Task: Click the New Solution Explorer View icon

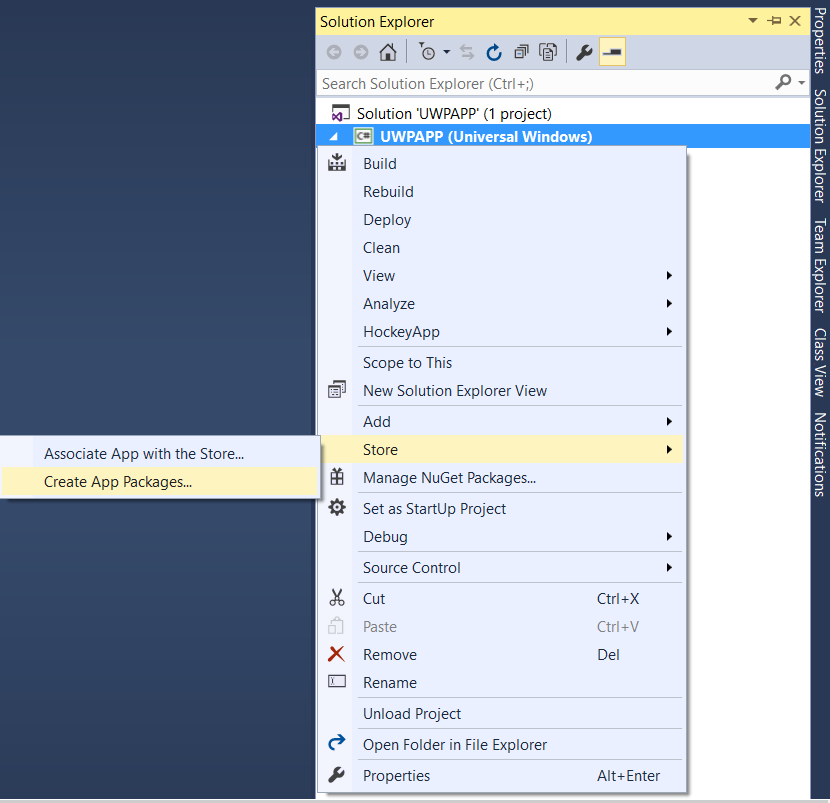Action: [337, 390]
